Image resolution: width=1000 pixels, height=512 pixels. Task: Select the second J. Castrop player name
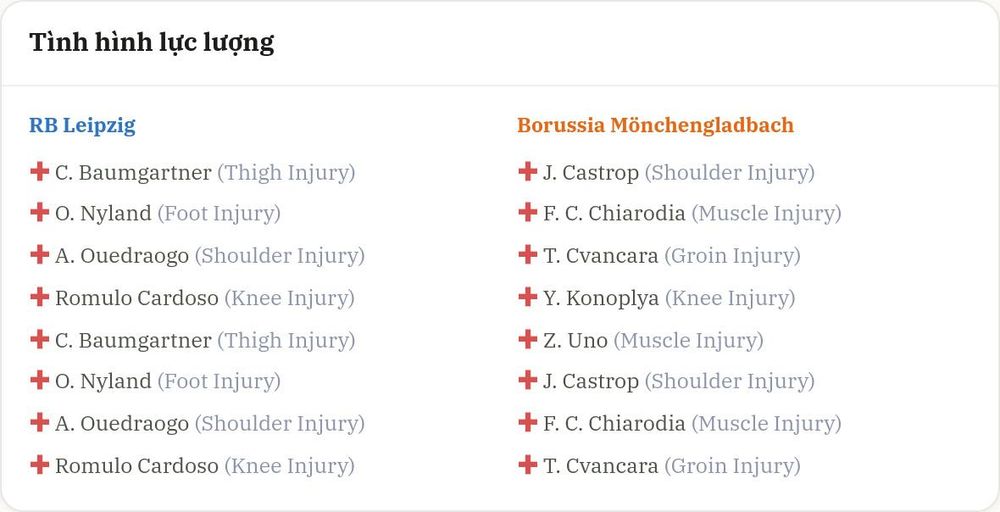pos(591,382)
